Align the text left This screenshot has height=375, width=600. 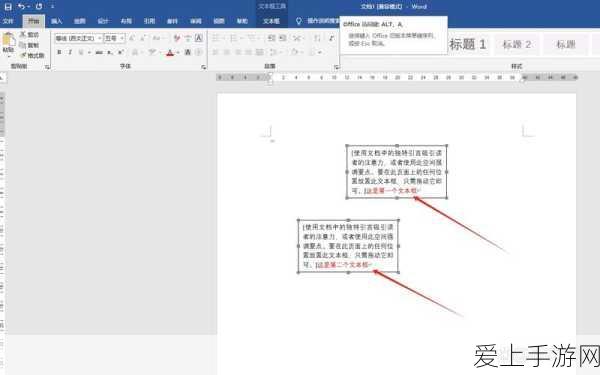pos(216,52)
